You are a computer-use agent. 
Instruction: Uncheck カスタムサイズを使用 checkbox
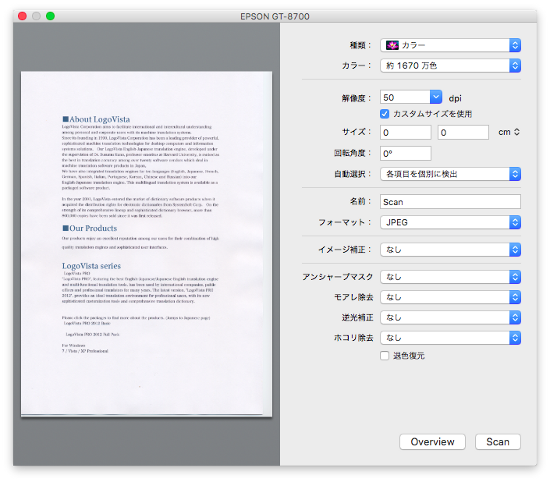click(384, 114)
